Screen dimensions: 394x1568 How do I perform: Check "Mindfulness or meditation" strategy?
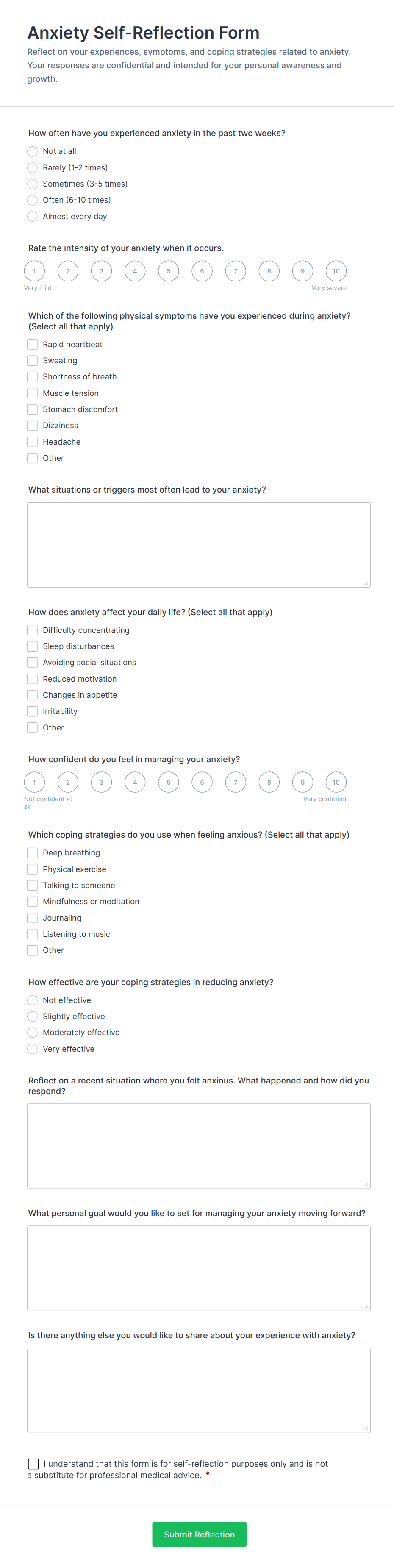[32, 901]
